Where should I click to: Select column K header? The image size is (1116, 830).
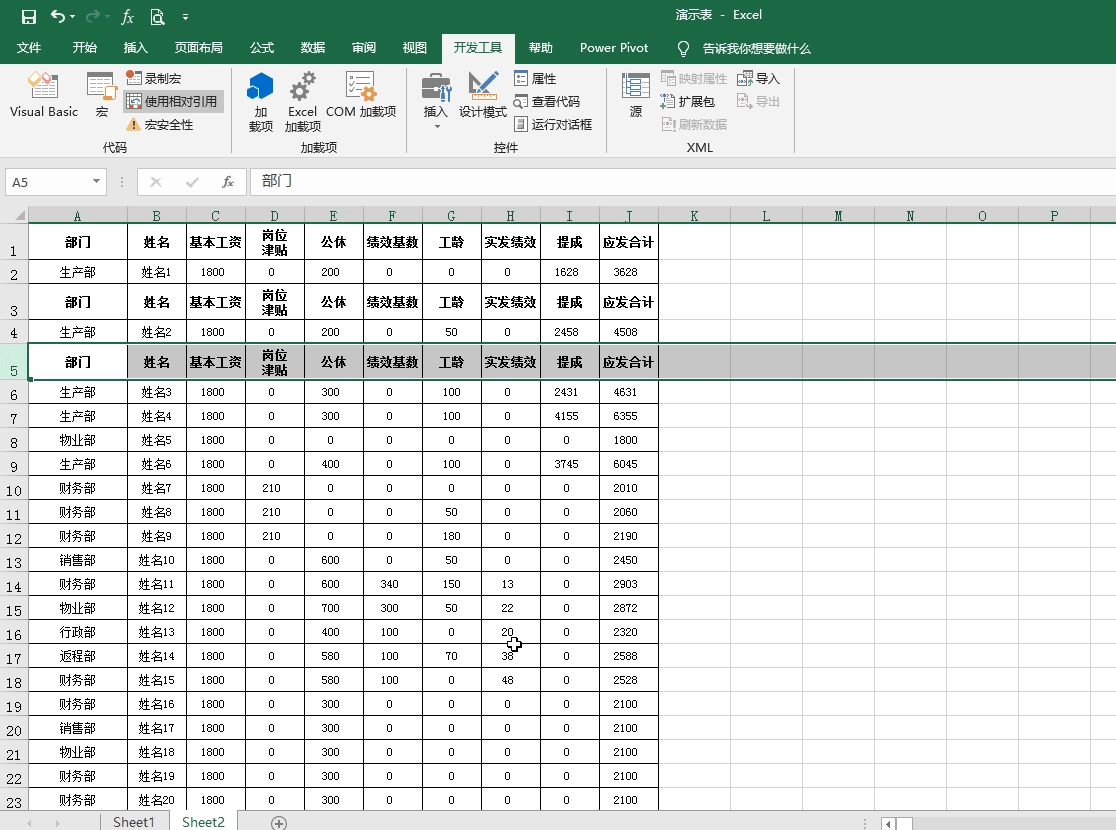click(x=694, y=215)
